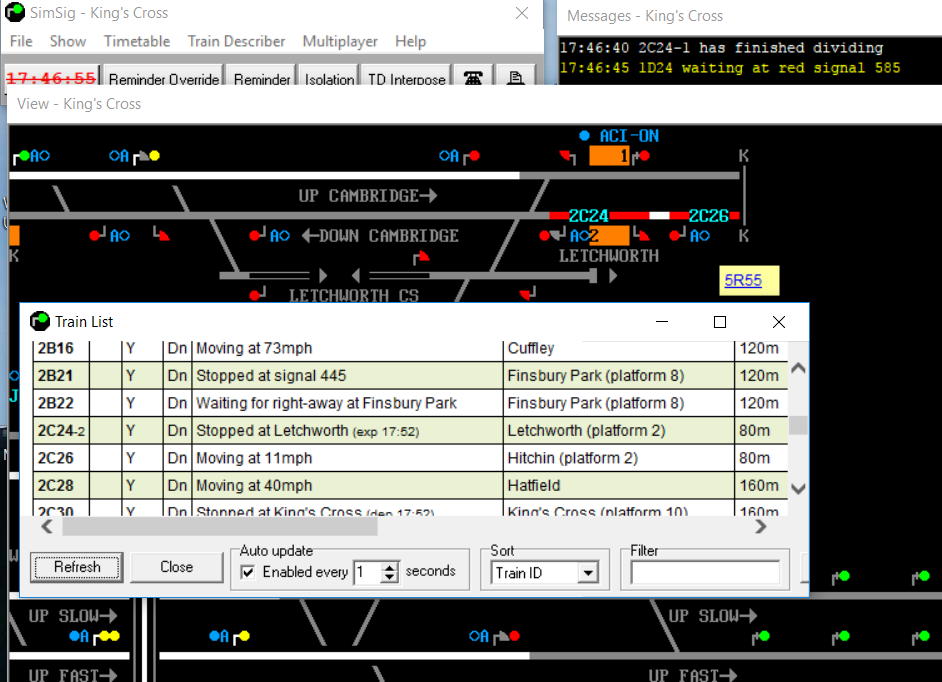
Task: Click the Train List horizontal scrollbar thumb
Action: click(x=220, y=527)
